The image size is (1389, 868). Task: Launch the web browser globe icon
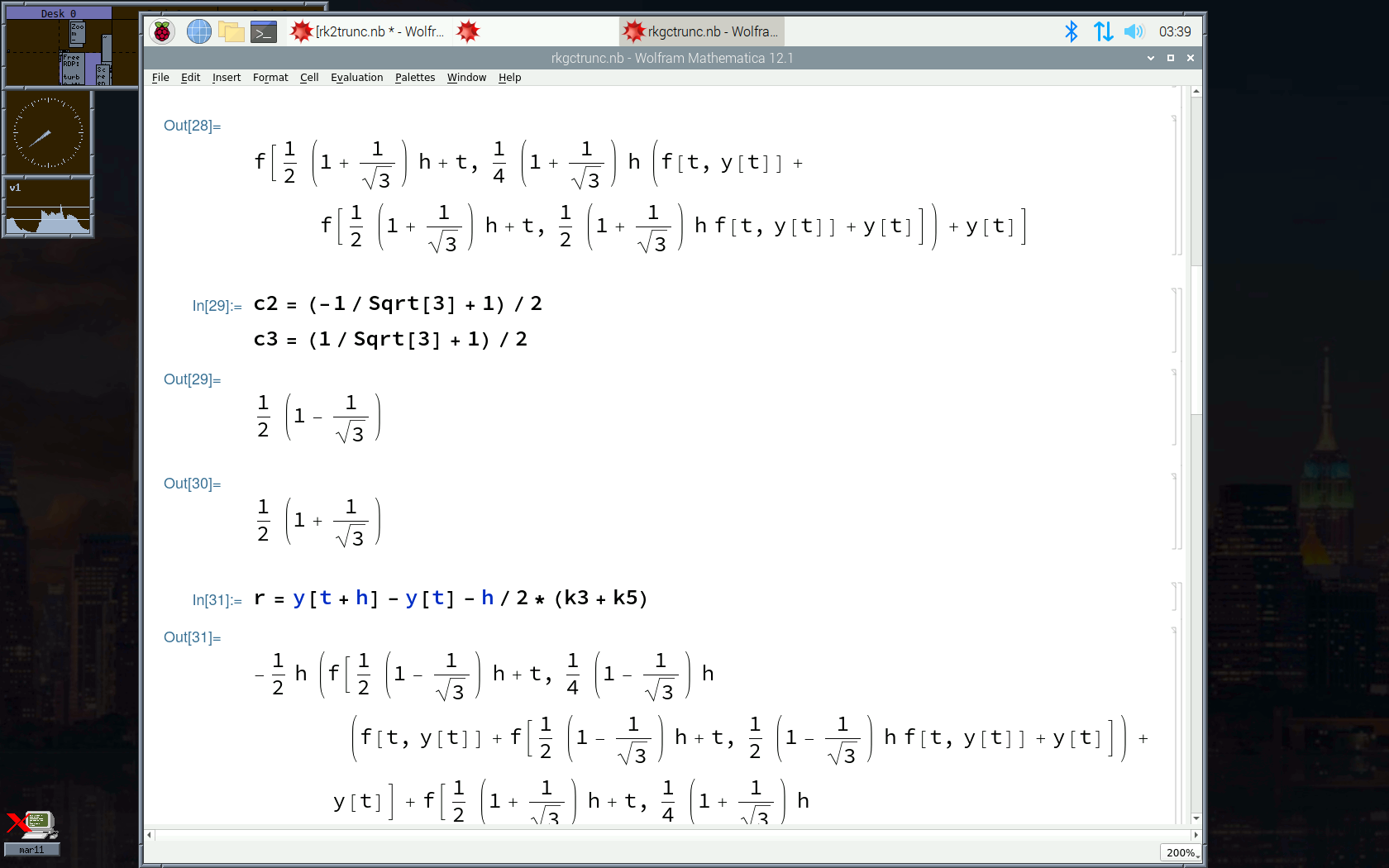point(198,31)
